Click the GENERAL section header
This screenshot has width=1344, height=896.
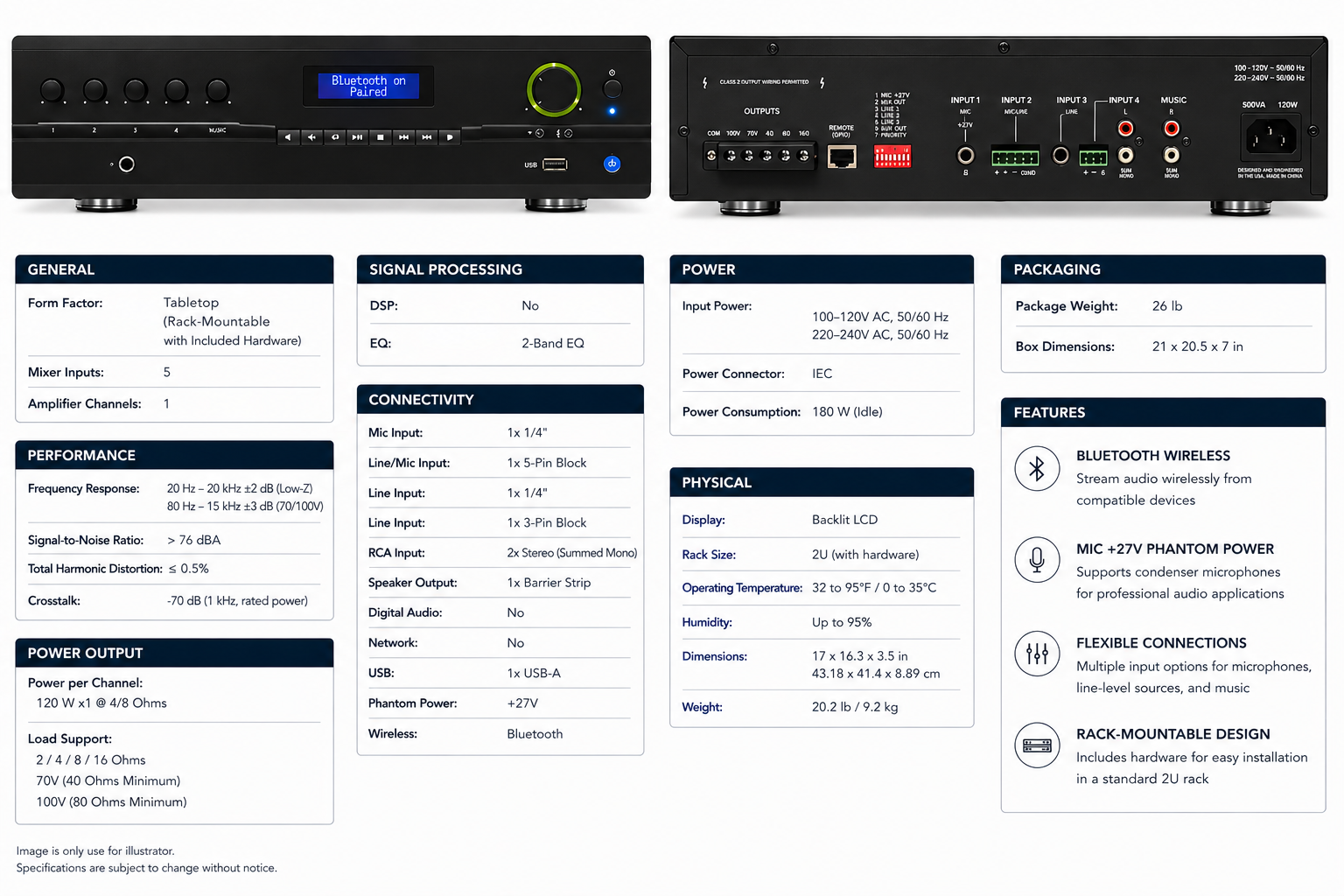click(x=174, y=269)
